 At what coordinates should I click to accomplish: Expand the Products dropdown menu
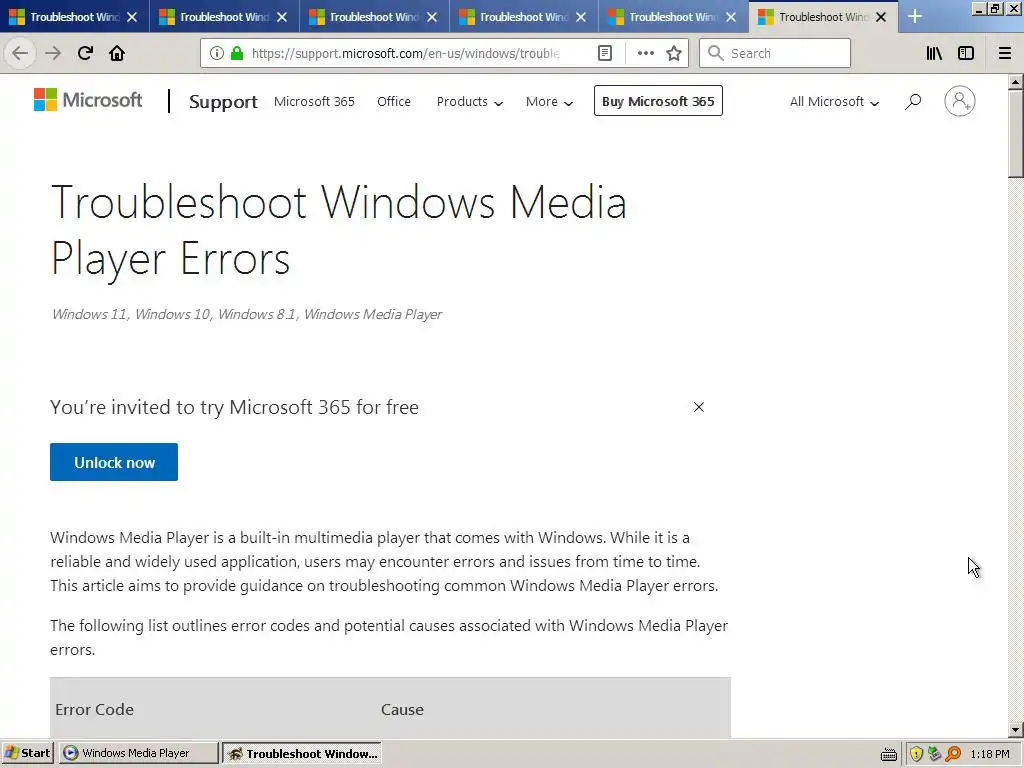point(470,101)
